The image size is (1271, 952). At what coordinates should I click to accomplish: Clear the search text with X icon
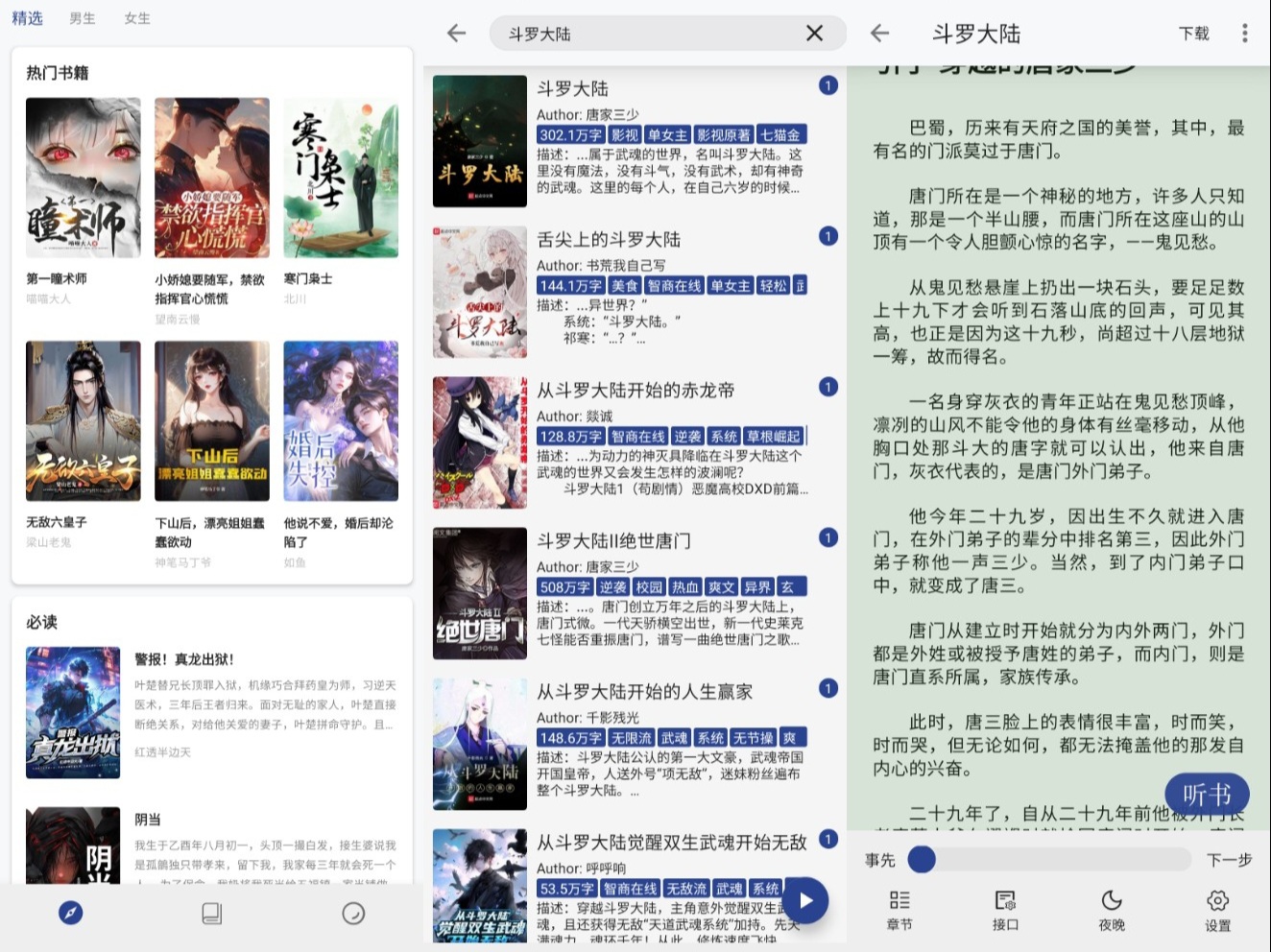[x=814, y=34]
